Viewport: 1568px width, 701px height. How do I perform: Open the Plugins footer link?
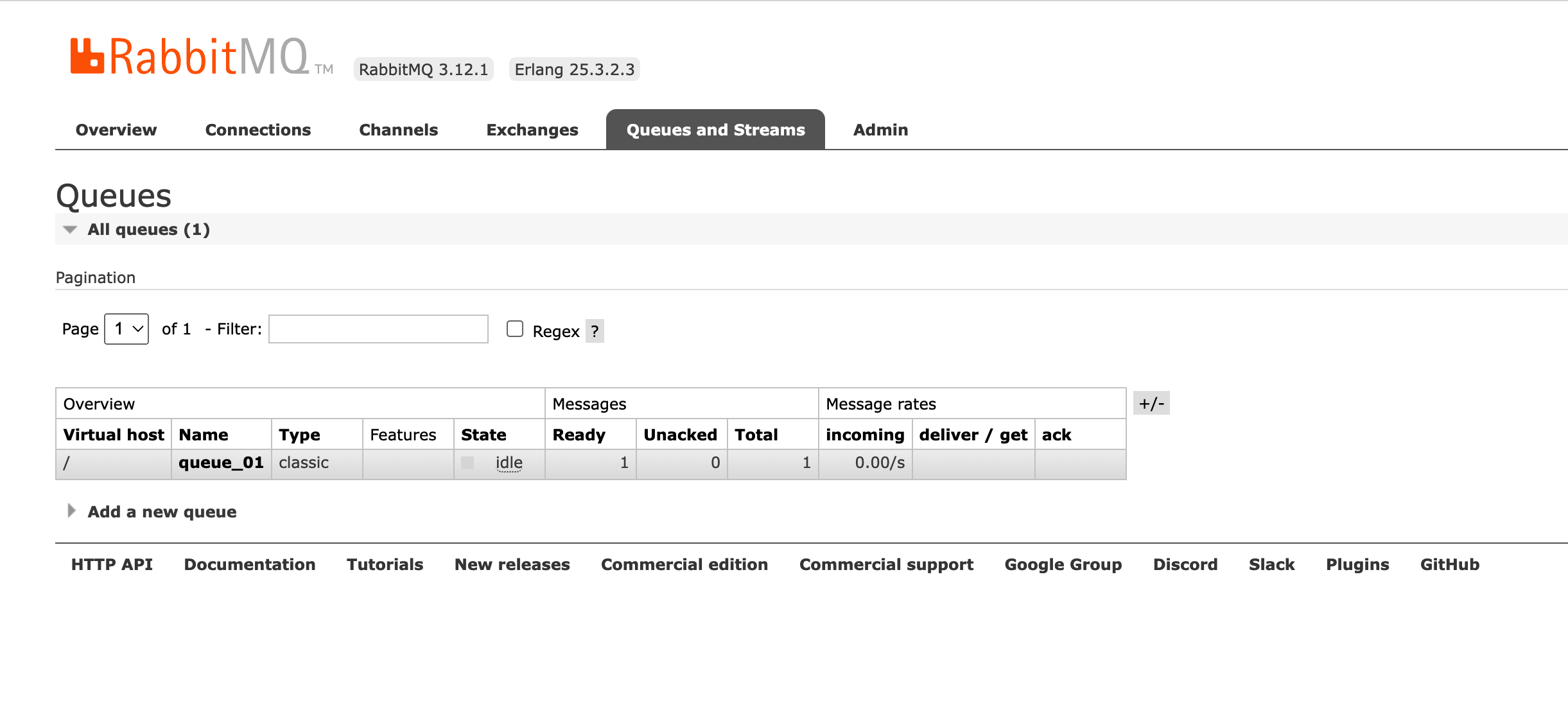(x=1357, y=564)
